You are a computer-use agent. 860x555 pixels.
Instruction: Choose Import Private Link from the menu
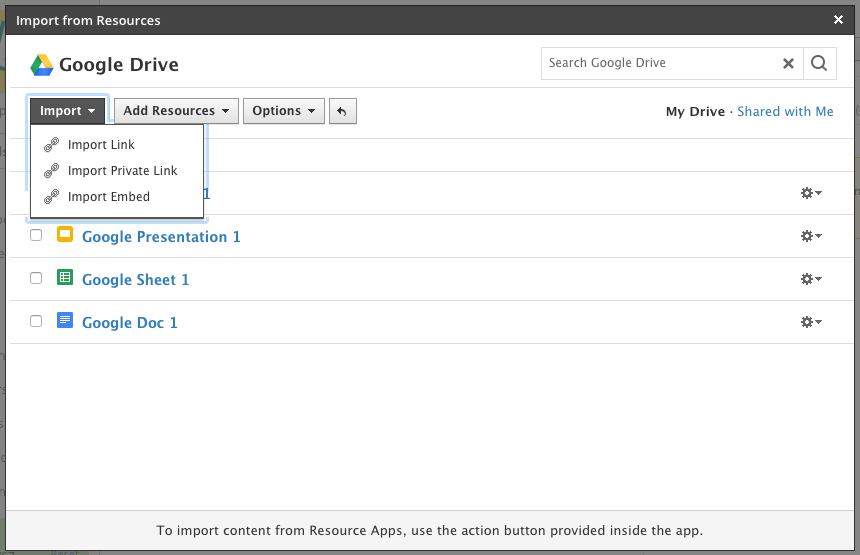pyautogui.click(x=117, y=171)
